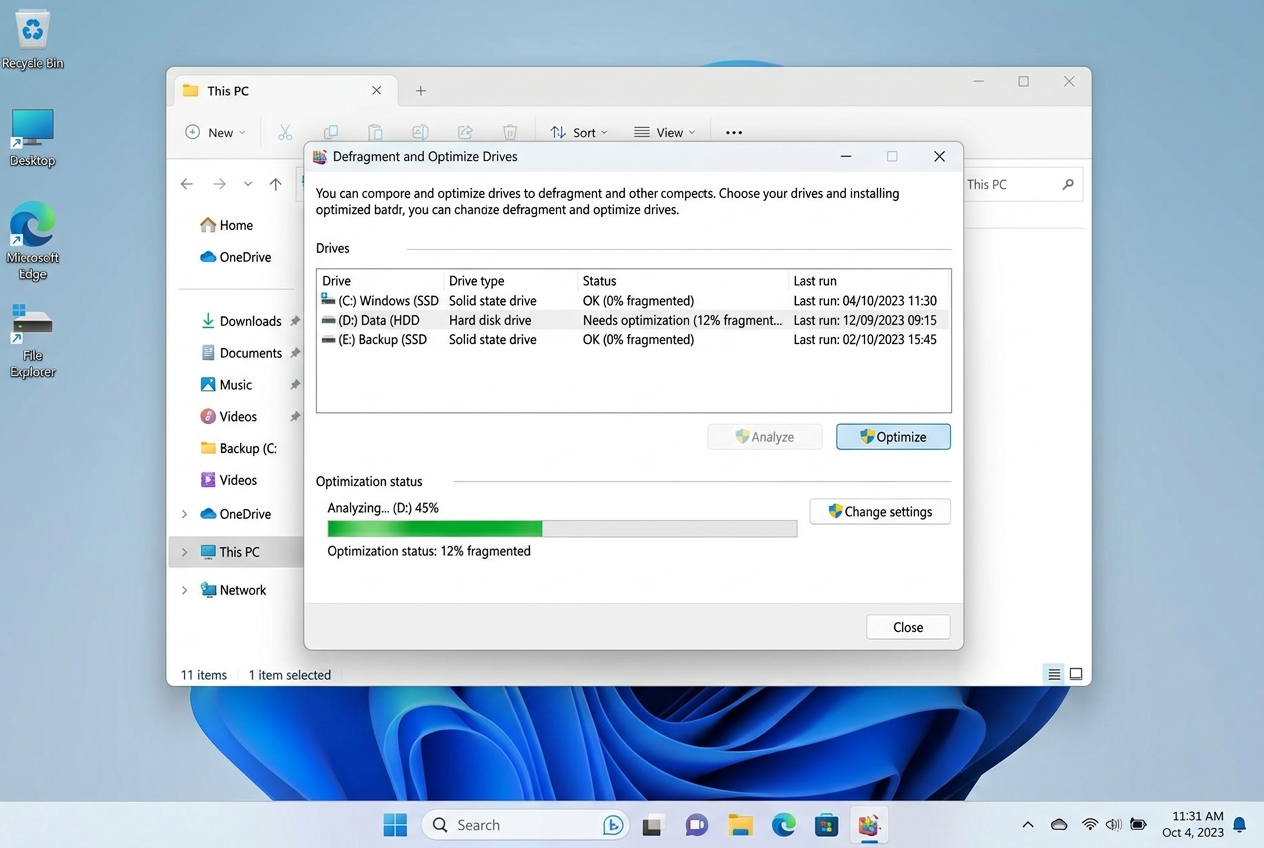Viewport: 1264px width, 848px height.
Task: Expand the Network tree node
Action: click(184, 590)
